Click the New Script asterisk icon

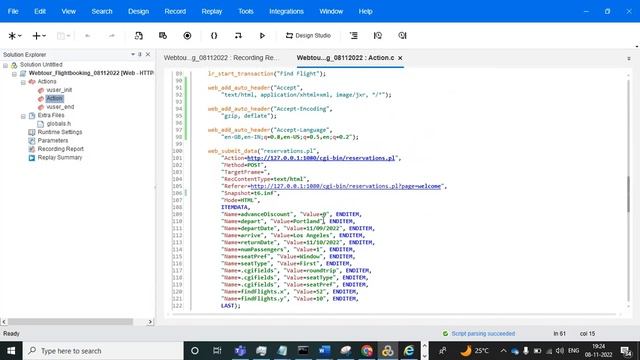click(12, 36)
